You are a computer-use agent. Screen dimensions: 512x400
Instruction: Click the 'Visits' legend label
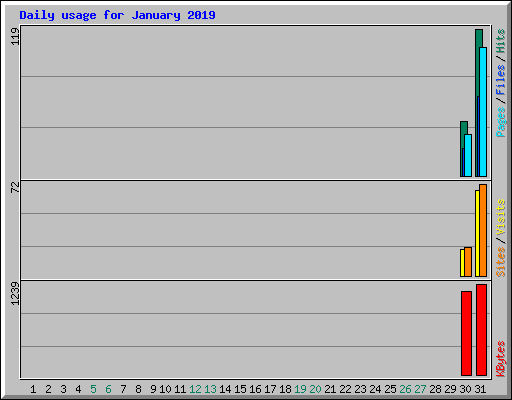pos(501,217)
